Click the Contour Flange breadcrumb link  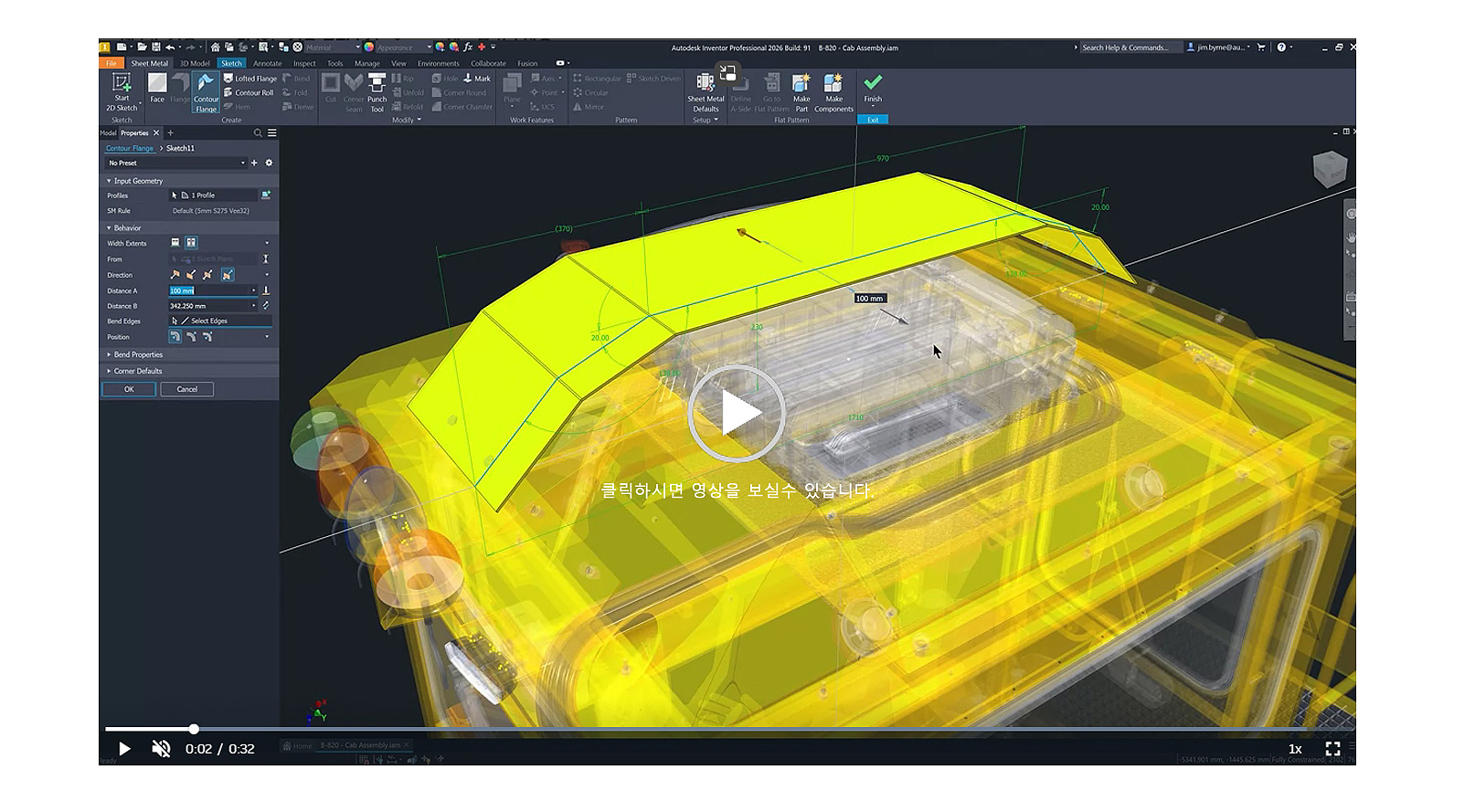[x=130, y=148]
